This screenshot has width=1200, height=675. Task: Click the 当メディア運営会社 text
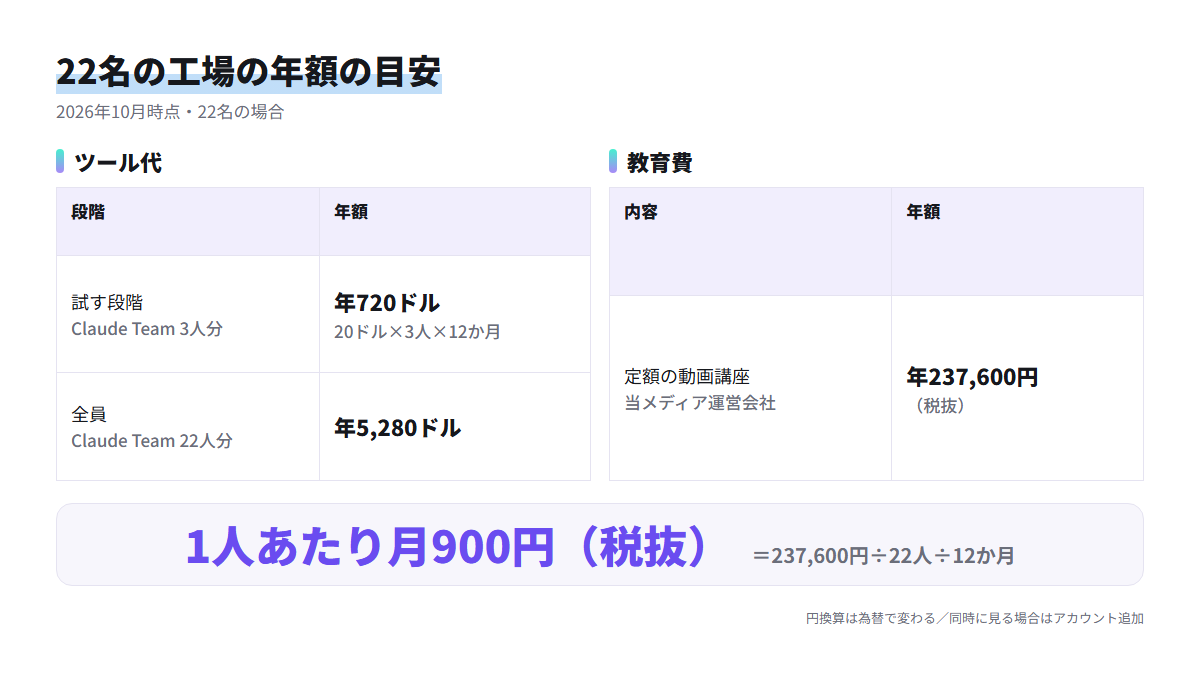(700, 403)
